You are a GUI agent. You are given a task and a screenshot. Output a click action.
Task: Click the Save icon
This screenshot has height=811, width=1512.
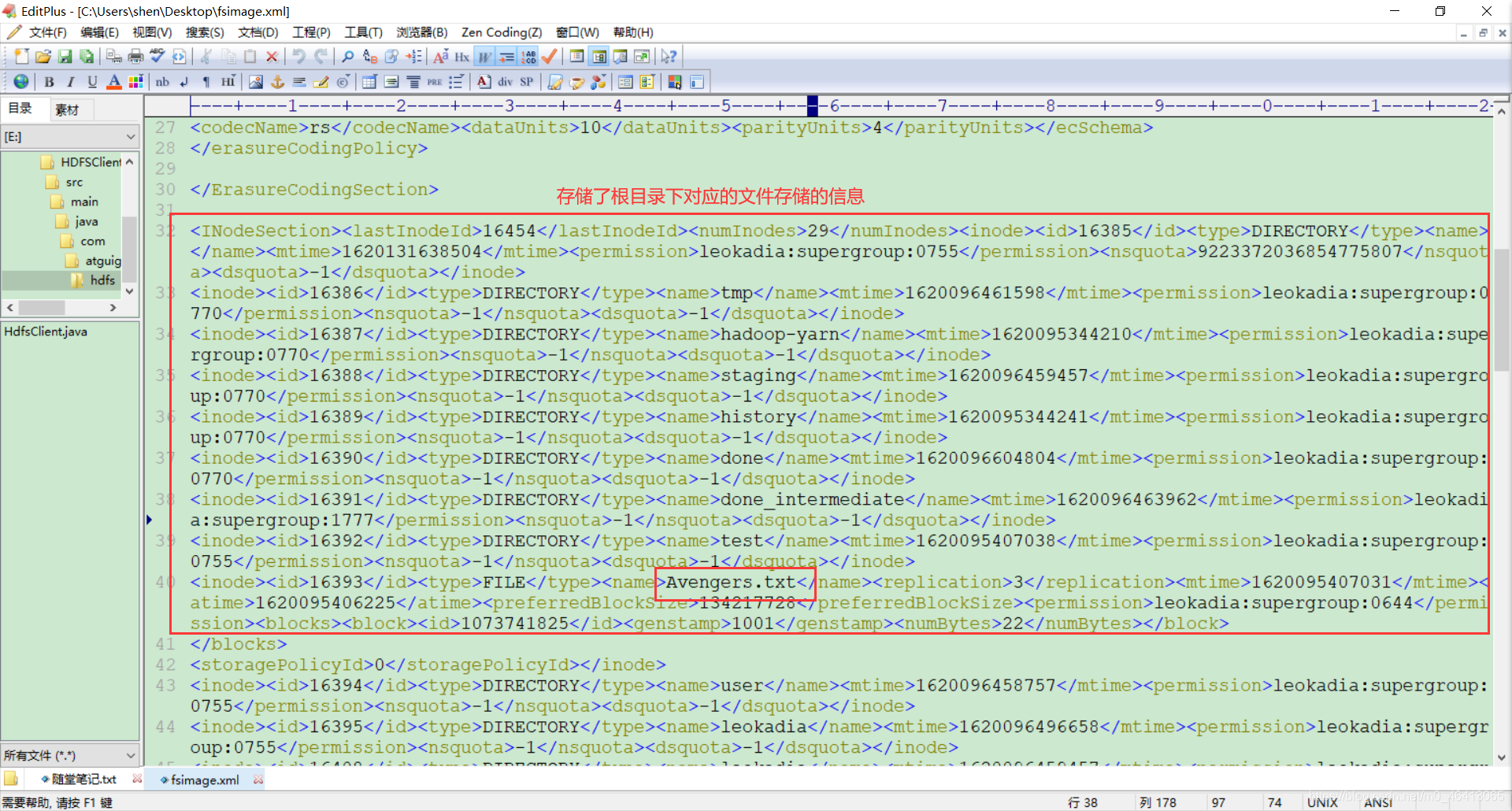[x=65, y=56]
